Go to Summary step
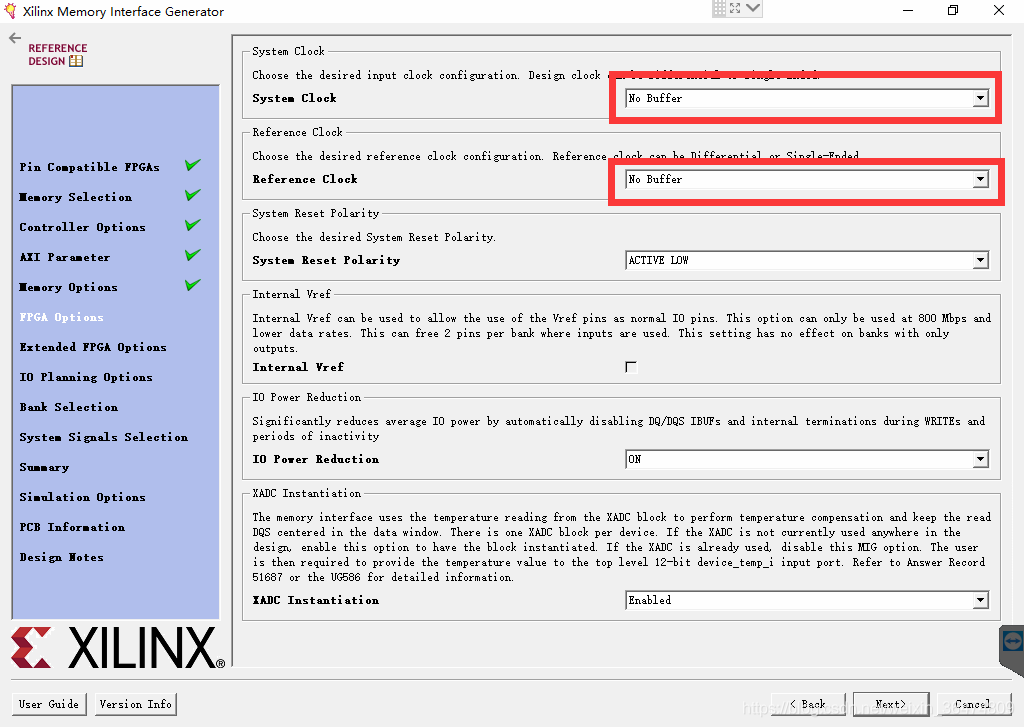Image resolution: width=1024 pixels, height=727 pixels. pyautogui.click(x=44, y=468)
